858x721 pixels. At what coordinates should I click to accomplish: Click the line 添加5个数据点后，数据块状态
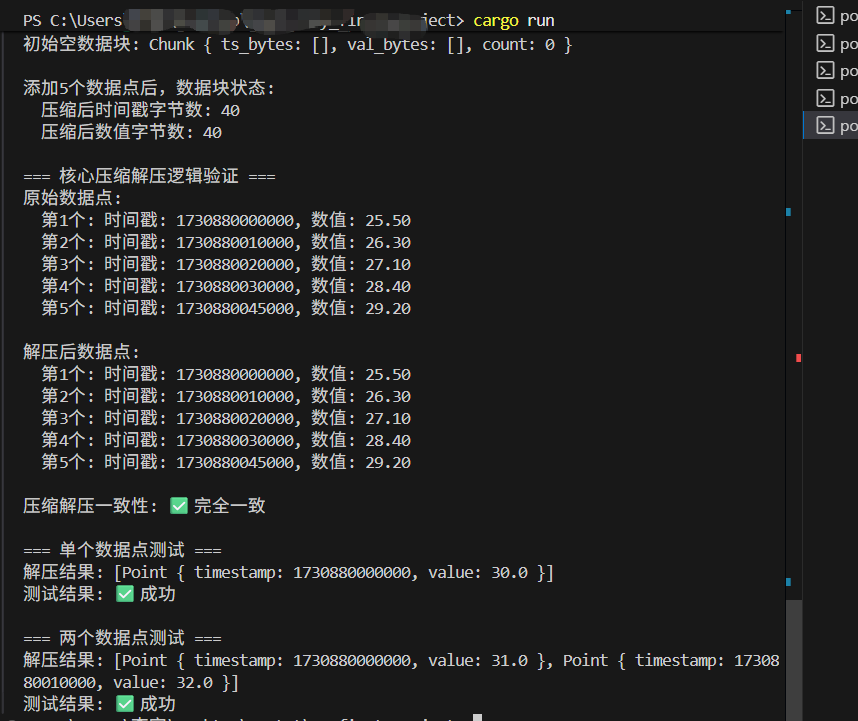[149, 88]
